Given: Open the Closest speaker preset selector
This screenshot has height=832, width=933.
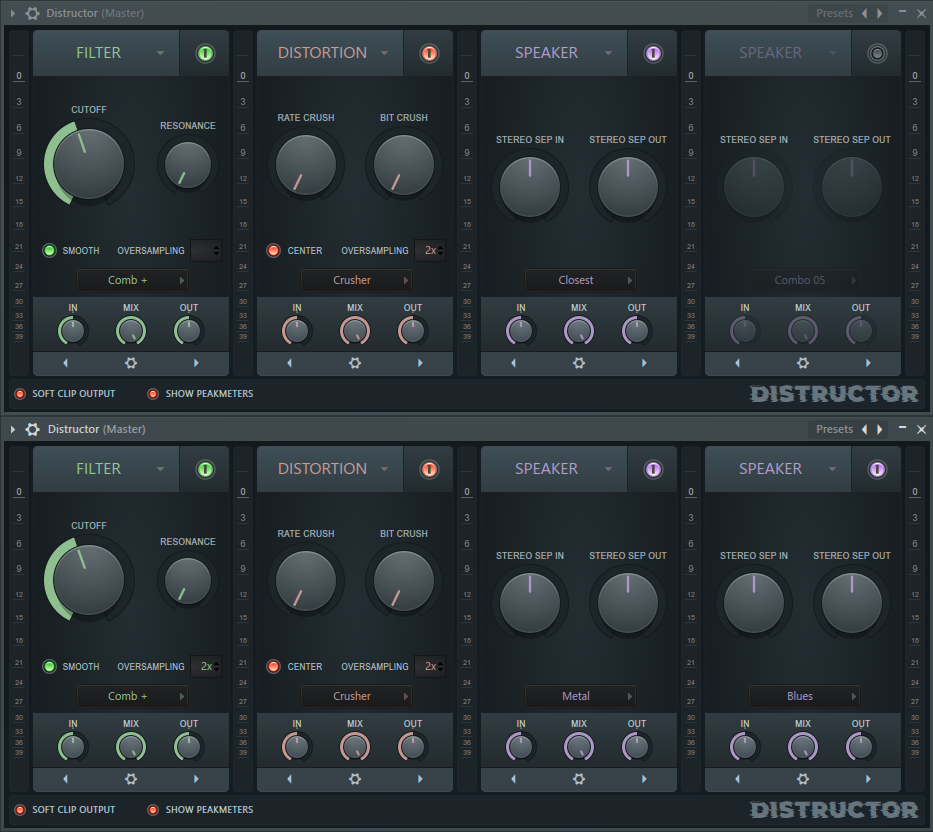Looking at the screenshot, I should (580, 280).
